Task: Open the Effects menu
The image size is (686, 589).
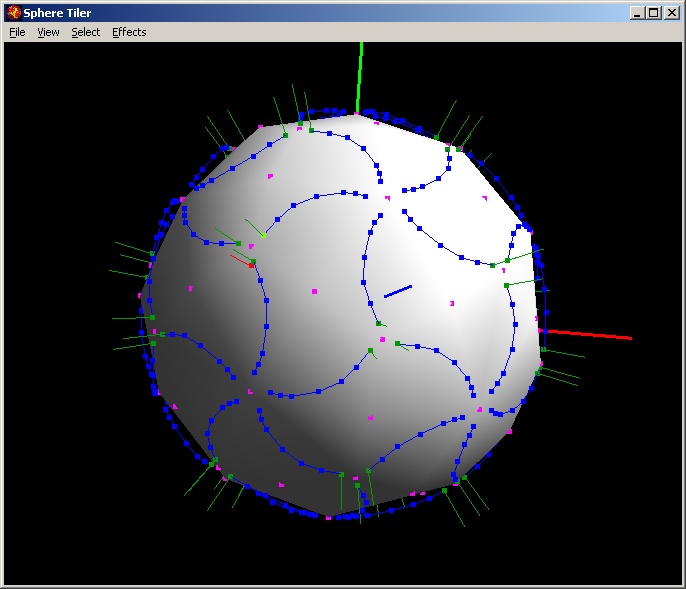Action: coord(129,32)
